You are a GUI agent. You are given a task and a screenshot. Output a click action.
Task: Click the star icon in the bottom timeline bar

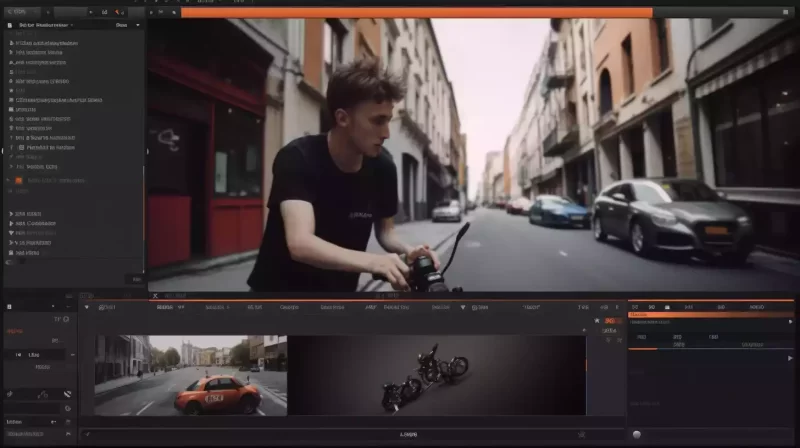pyautogui.click(x=581, y=435)
